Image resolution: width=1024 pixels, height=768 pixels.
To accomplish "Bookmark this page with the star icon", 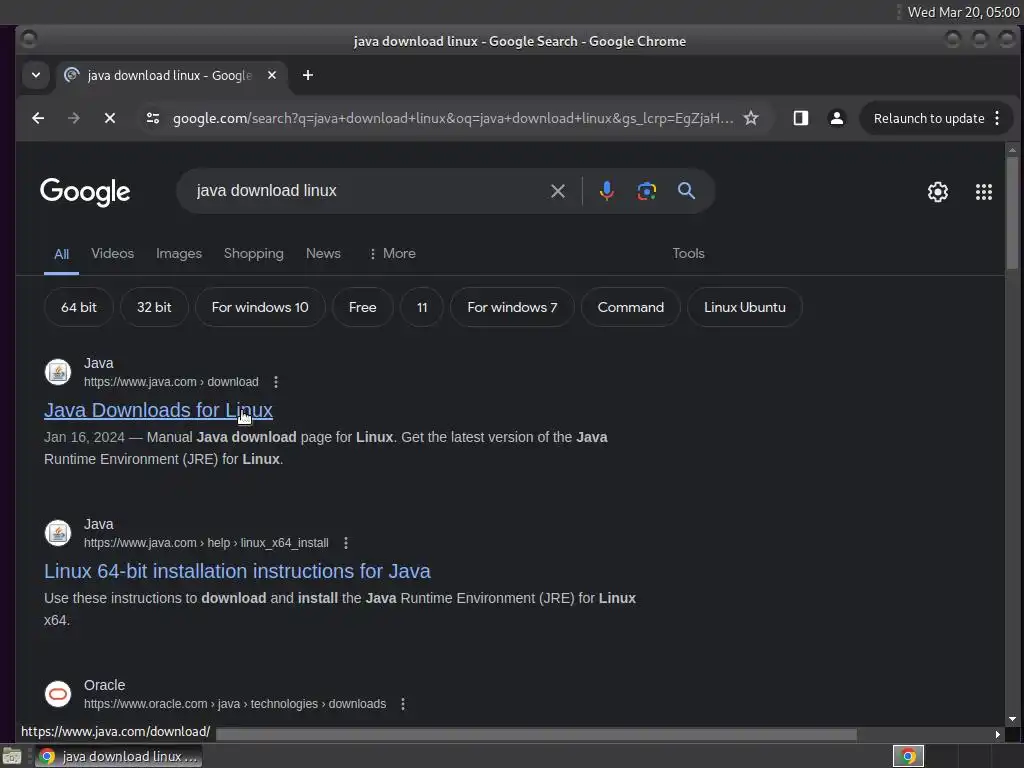I will (x=751, y=118).
